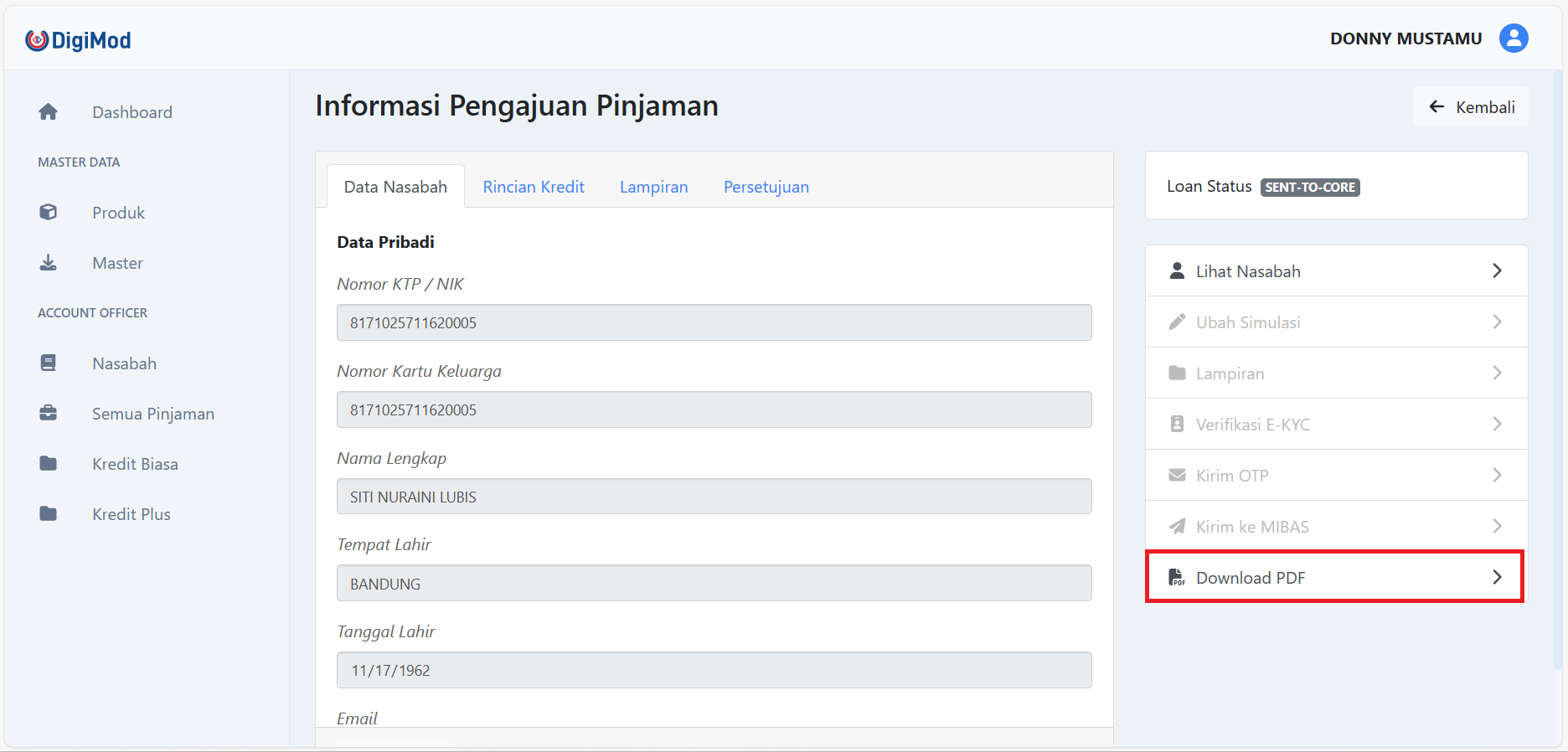Select the Produk box icon
1568x752 pixels.
click(49, 213)
